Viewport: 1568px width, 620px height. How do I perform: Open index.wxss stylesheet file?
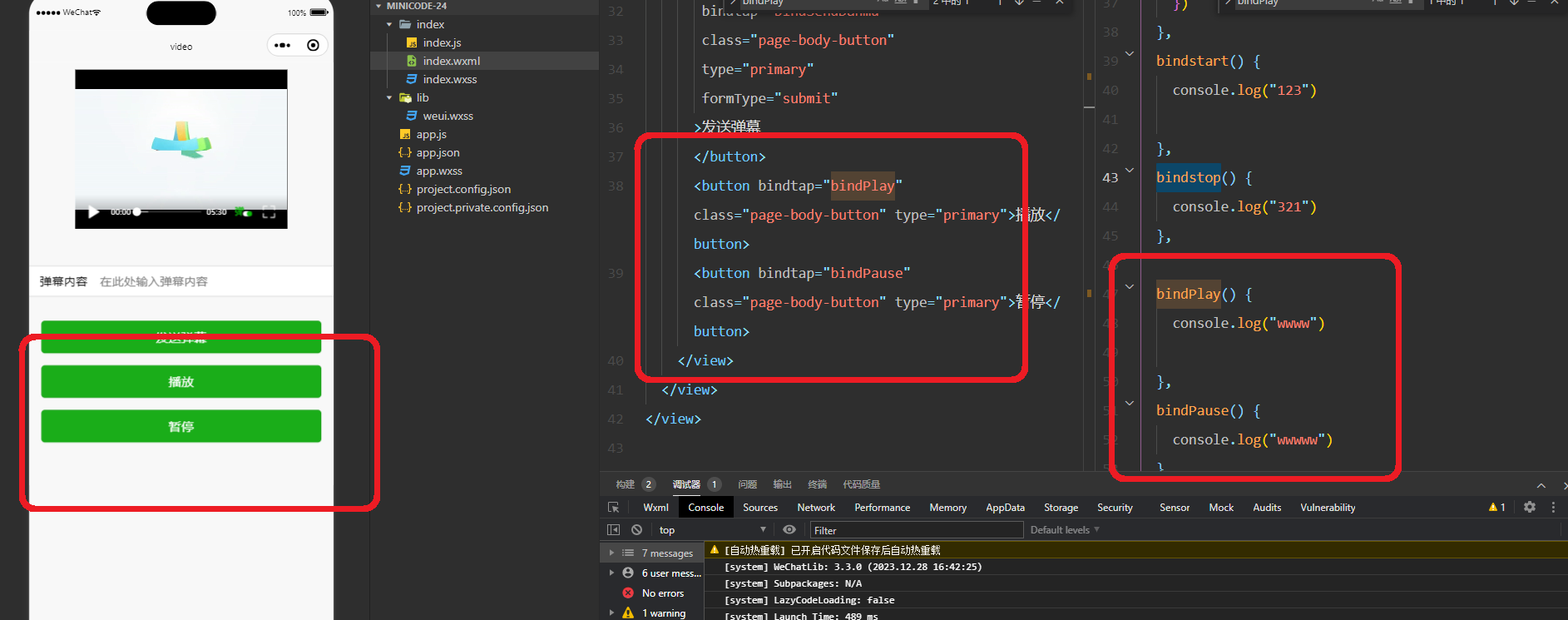coord(449,79)
